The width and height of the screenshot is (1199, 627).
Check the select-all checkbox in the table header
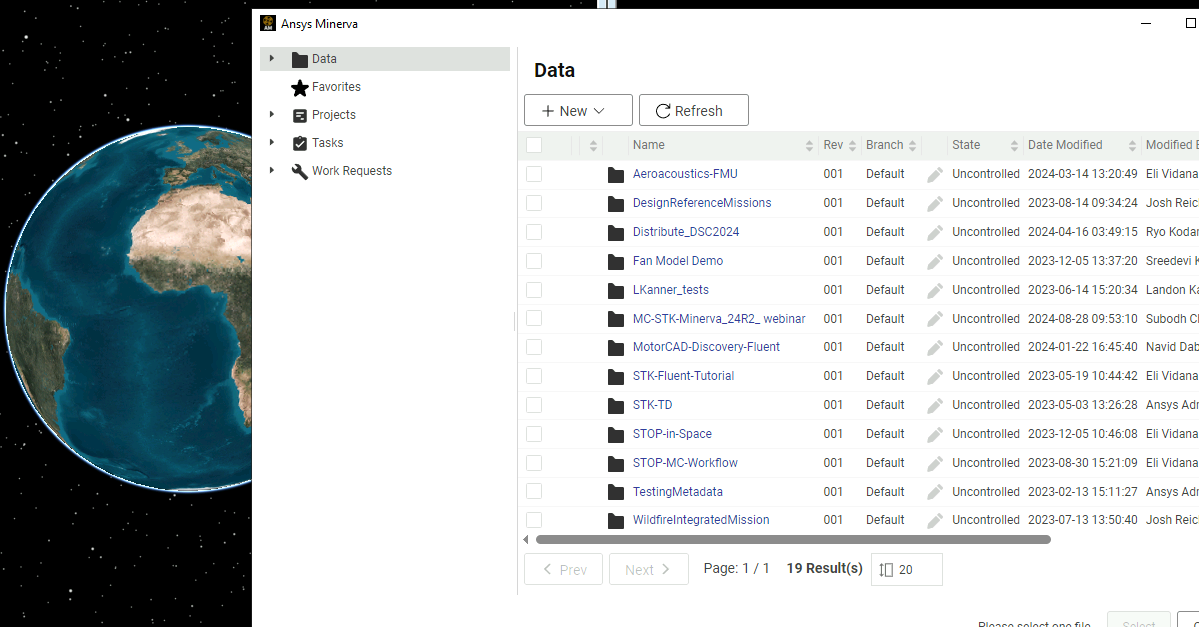(533, 145)
